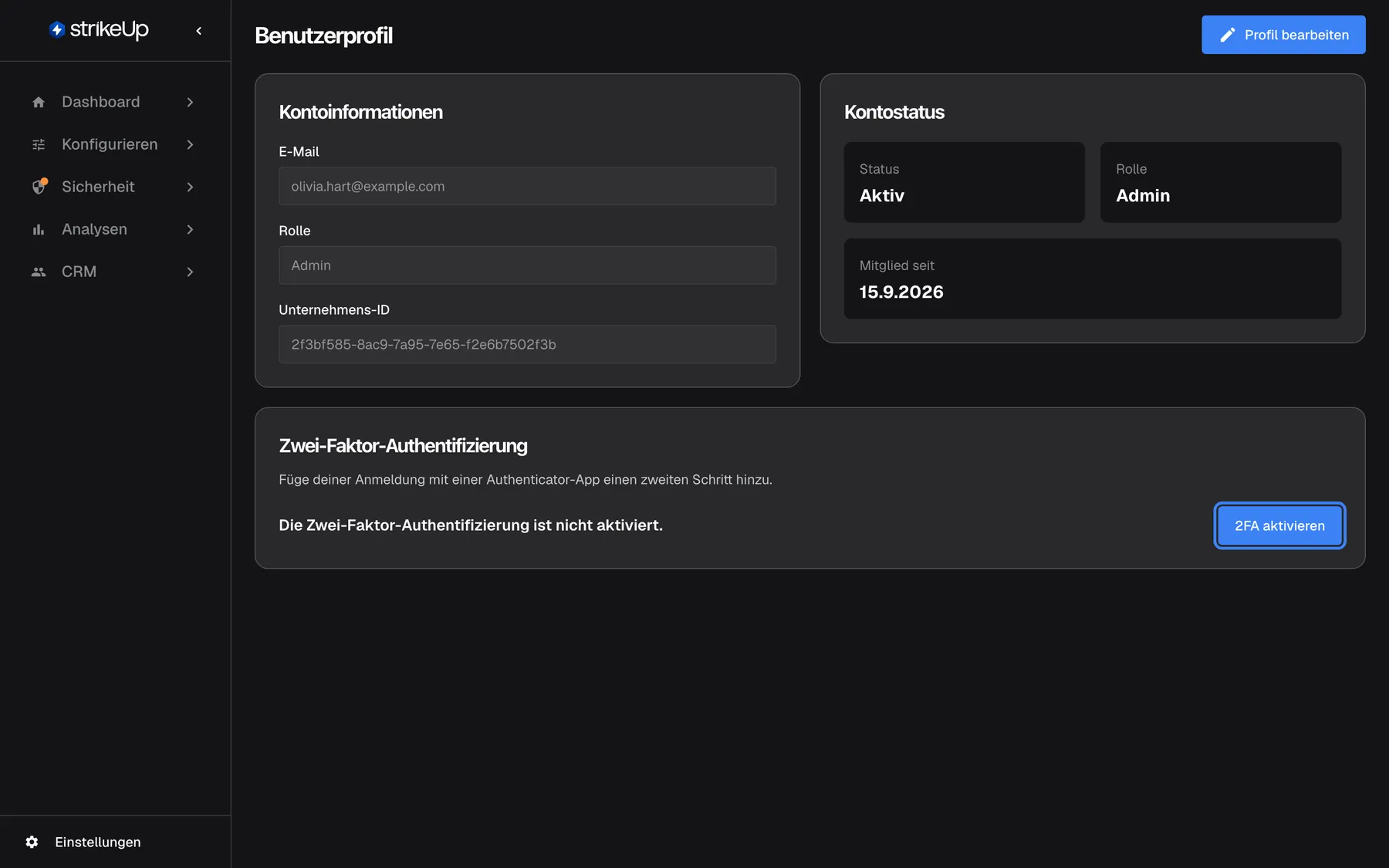1389x868 pixels.
Task: Open Einstellungen at the sidebar bottom
Action: pos(114,842)
